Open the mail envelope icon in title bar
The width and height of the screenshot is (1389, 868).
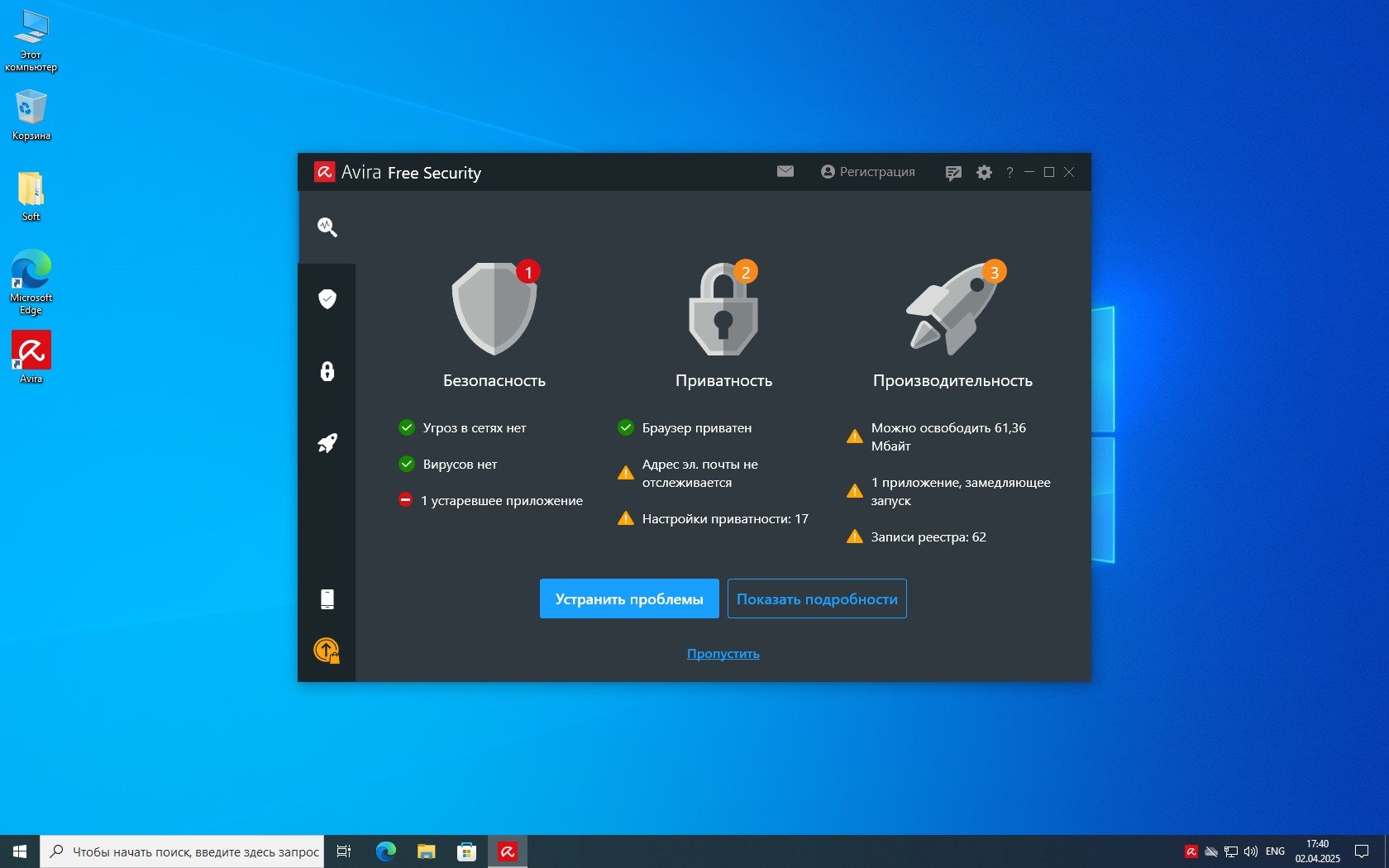[x=785, y=172]
